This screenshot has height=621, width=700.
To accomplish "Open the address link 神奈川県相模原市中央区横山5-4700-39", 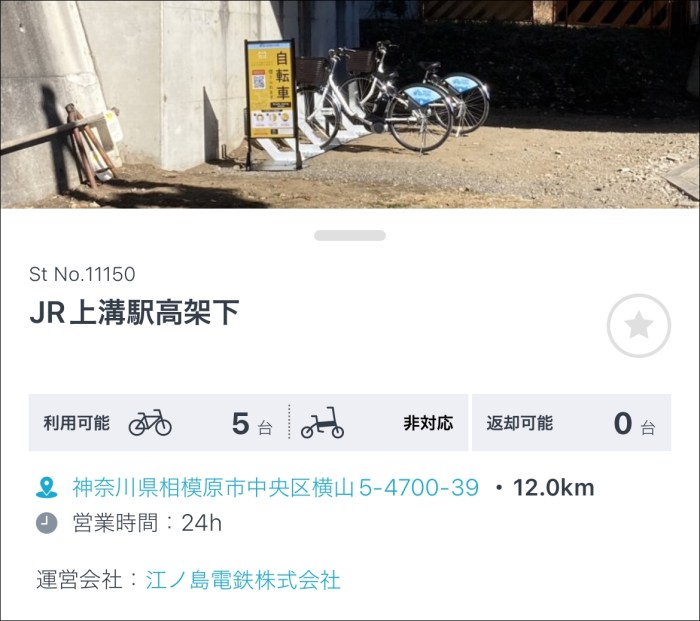I will click(276, 488).
